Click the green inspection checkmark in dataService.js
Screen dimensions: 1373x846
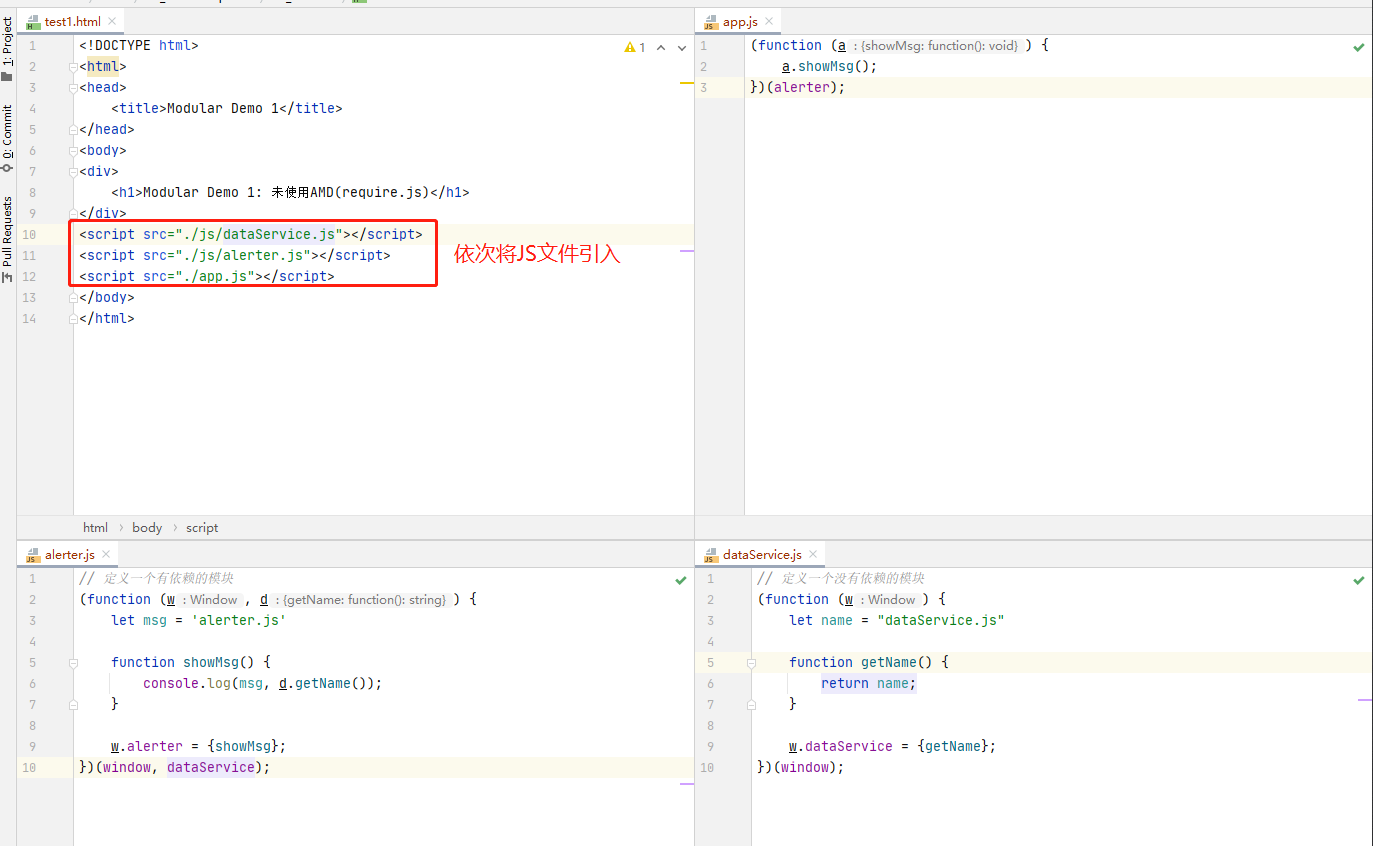[1358, 580]
